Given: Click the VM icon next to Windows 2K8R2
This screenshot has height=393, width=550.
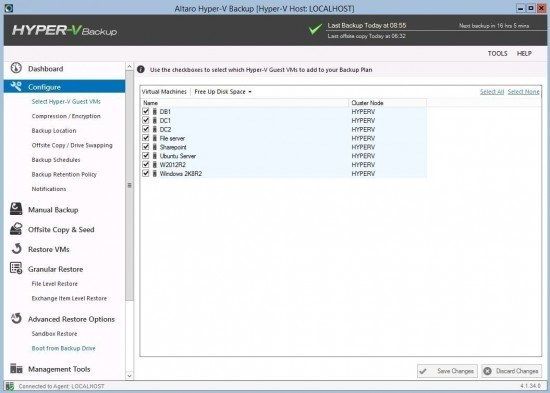Looking at the screenshot, I should pos(155,173).
